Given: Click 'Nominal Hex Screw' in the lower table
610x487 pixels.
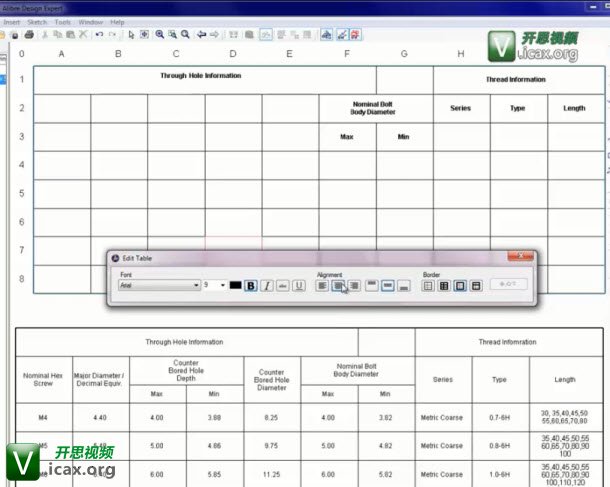Looking at the screenshot, I should point(43,380).
